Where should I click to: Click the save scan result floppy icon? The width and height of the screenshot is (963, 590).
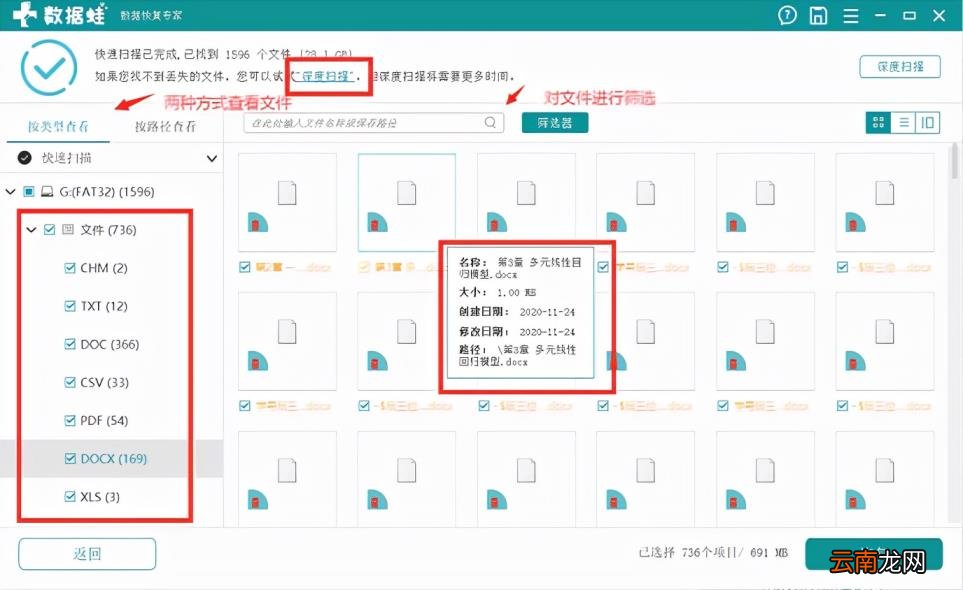coord(818,15)
